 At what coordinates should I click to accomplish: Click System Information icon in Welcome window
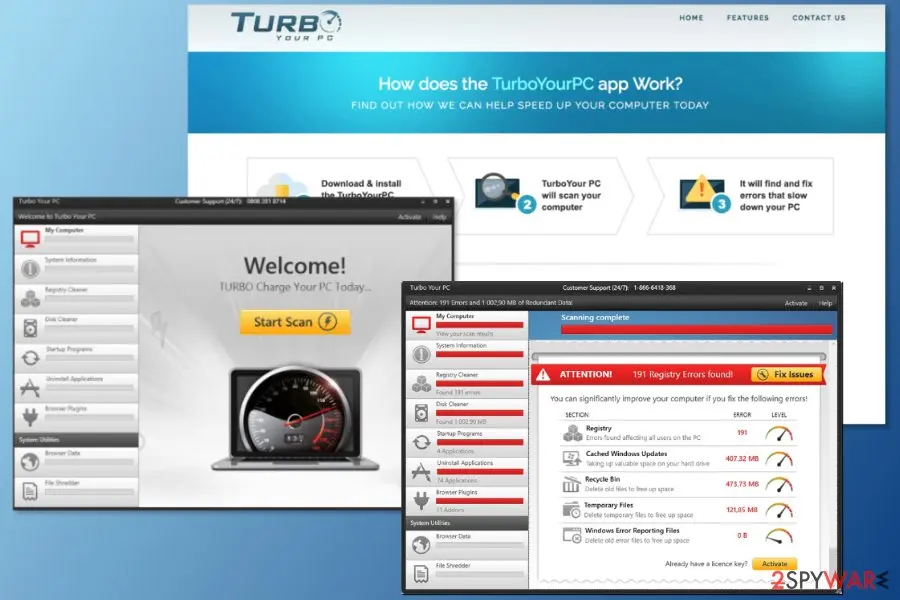coord(30,268)
